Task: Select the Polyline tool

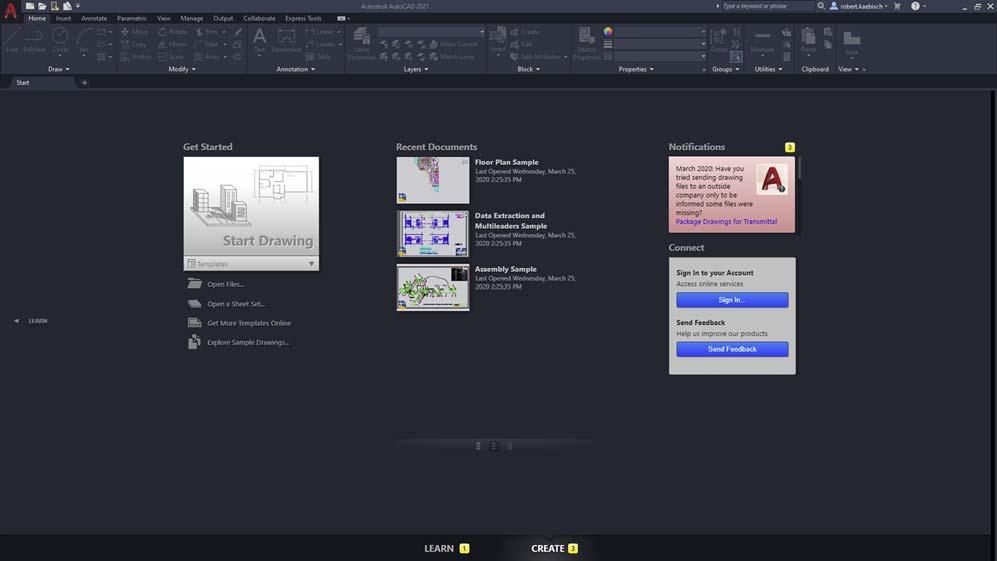Action: [34, 39]
